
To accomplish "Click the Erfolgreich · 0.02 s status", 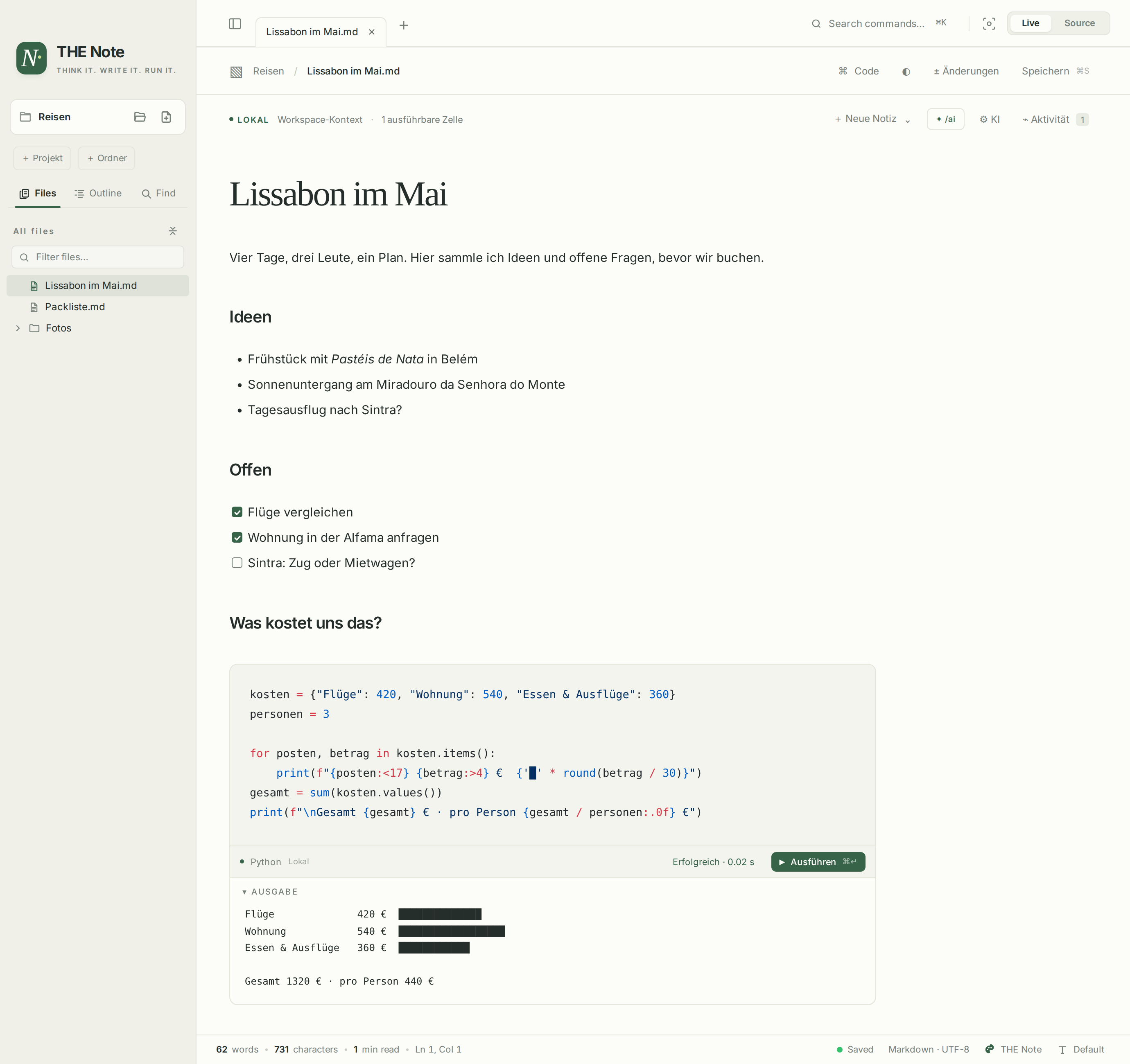I will pyautogui.click(x=713, y=862).
